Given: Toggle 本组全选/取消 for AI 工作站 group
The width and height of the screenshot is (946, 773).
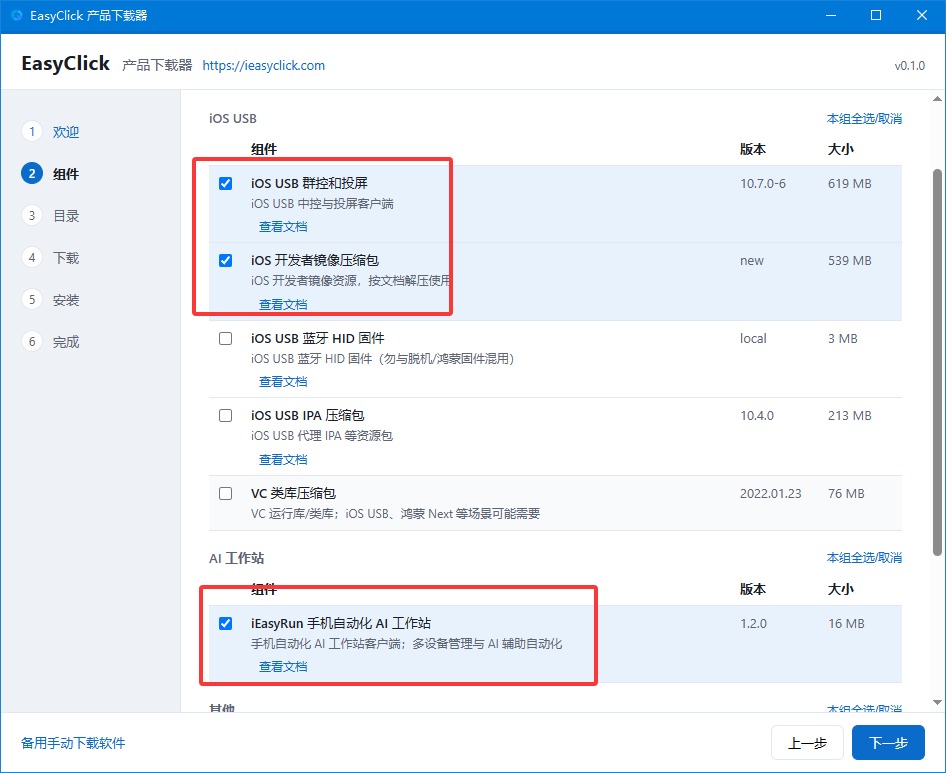Looking at the screenshot, I should (864, 558).
